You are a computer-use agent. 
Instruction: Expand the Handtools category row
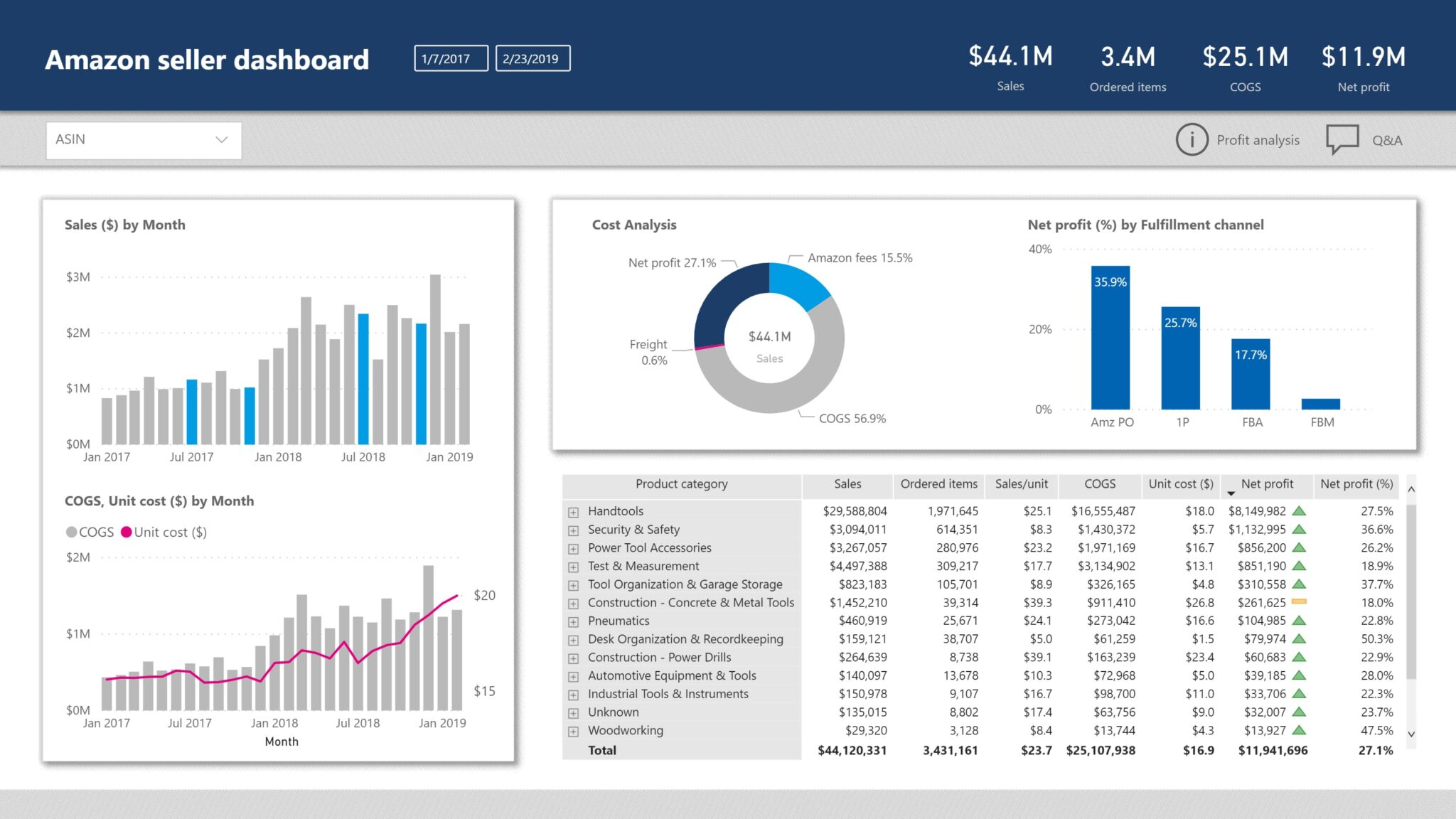pos(572,510)
